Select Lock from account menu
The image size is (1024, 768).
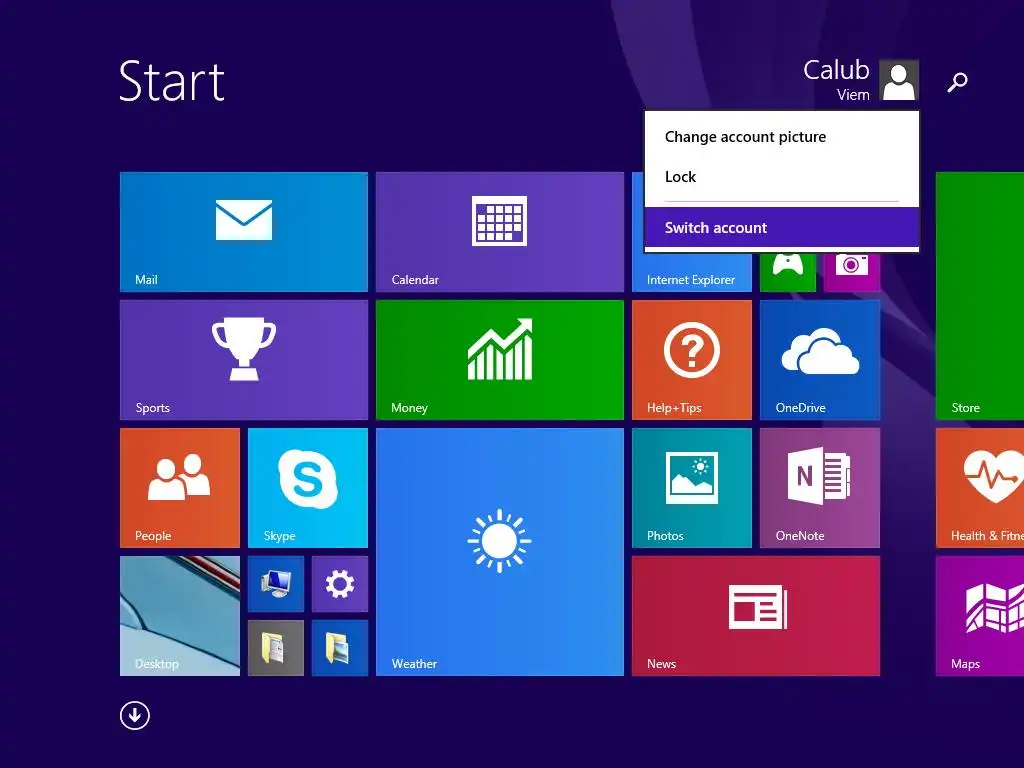pos(782,177)
